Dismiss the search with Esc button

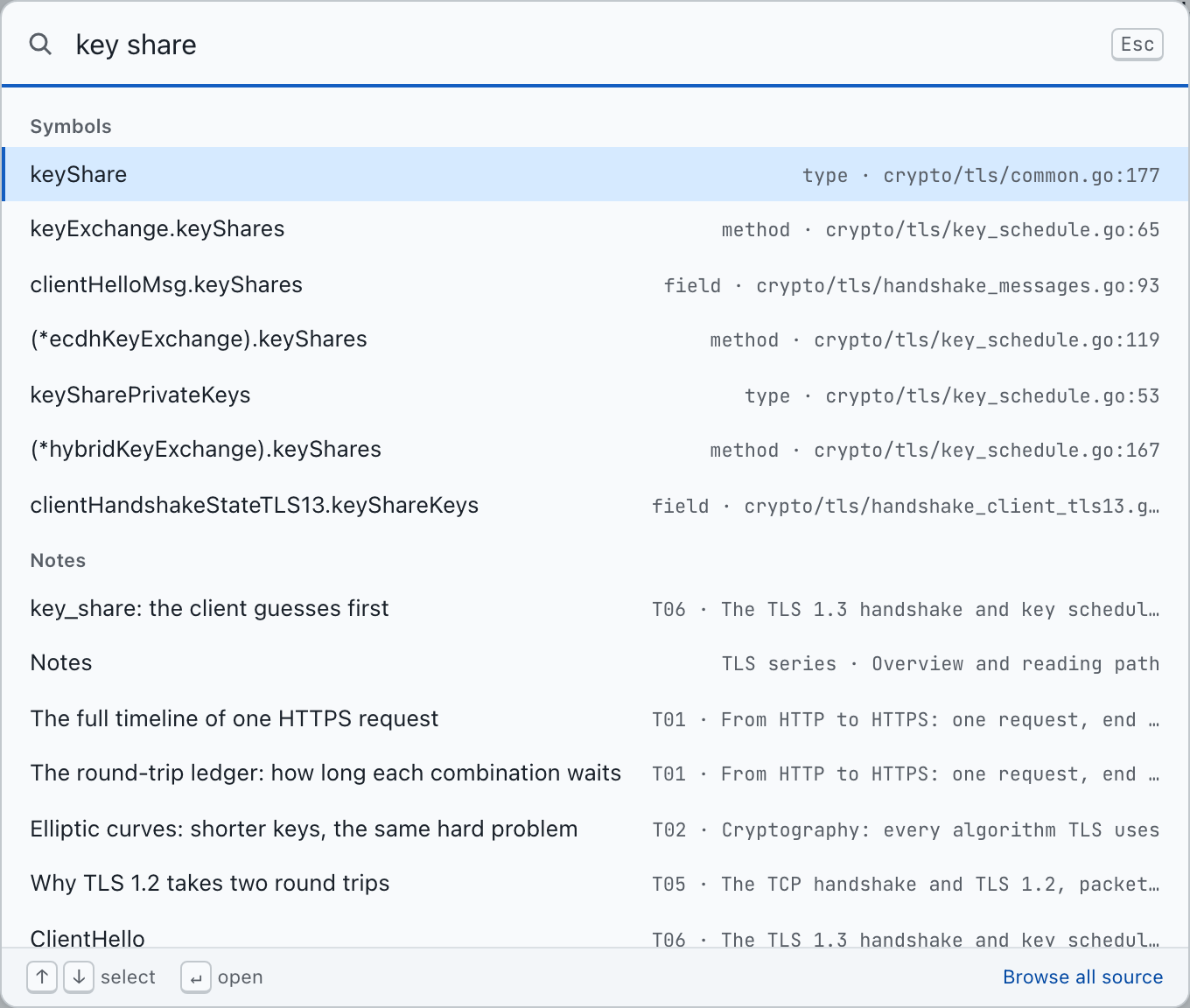pyautogui.click(x=1137, y=45)
